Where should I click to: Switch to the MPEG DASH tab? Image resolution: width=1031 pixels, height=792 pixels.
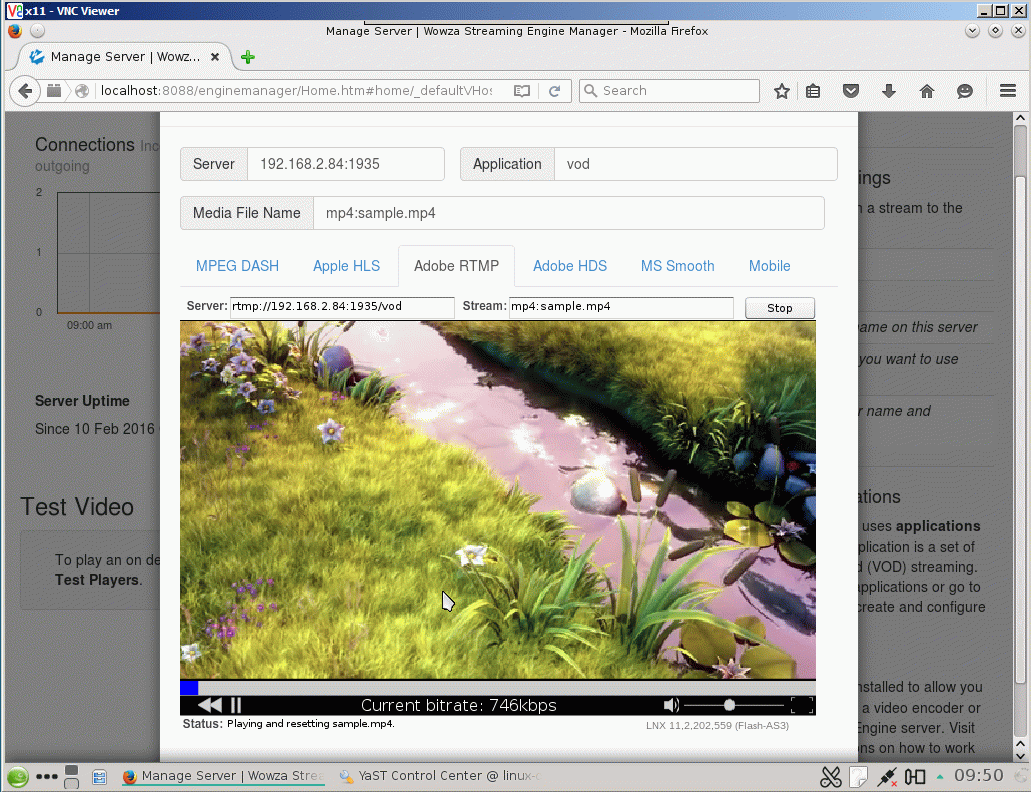(x=237, y=266)
